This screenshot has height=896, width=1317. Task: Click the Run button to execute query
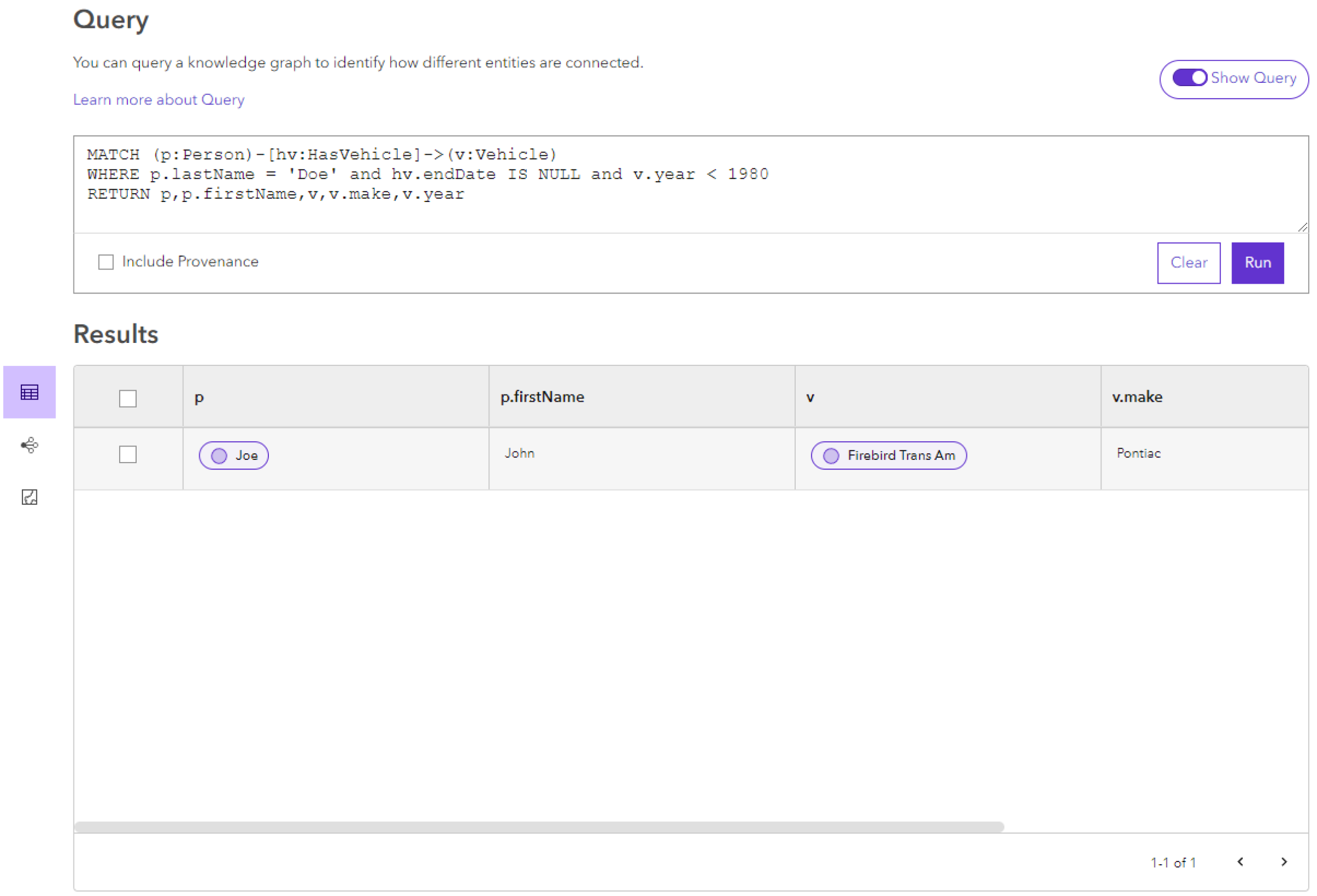(x=1258, y=261)
